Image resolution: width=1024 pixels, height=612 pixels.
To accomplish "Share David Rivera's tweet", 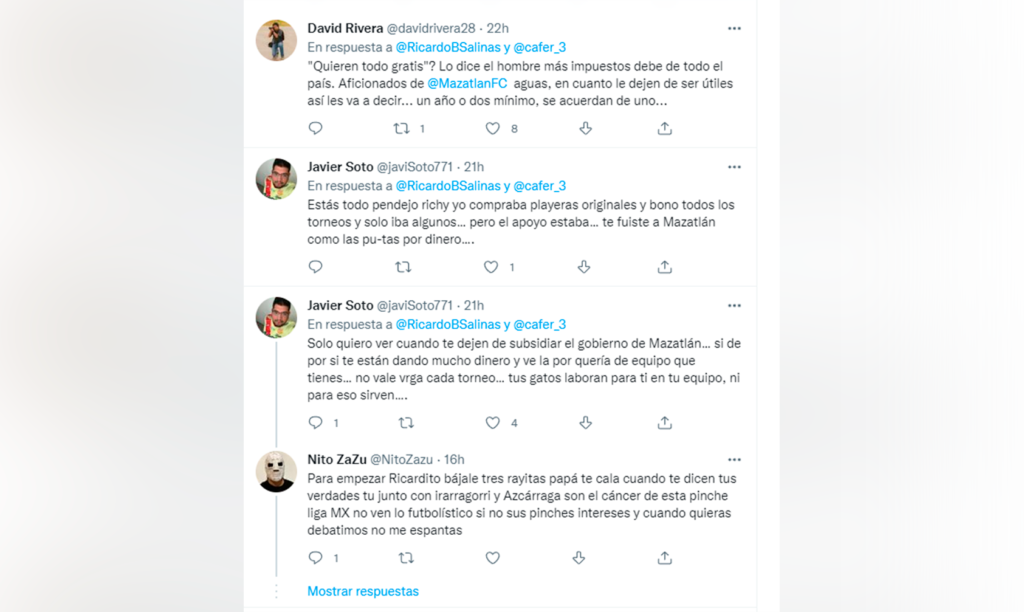I will (664, 128).
